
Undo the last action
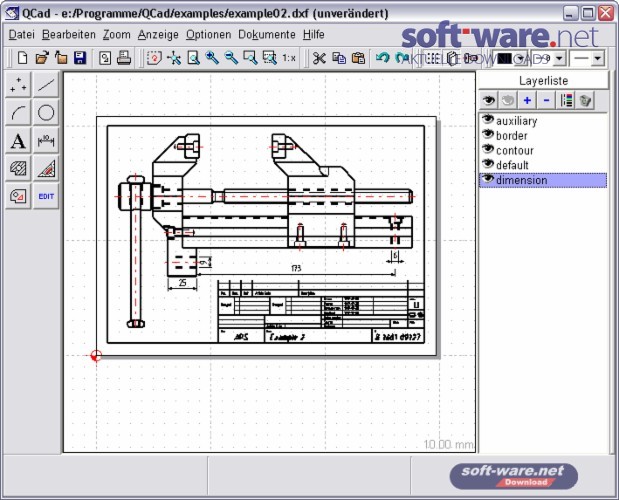pos(382,58)
